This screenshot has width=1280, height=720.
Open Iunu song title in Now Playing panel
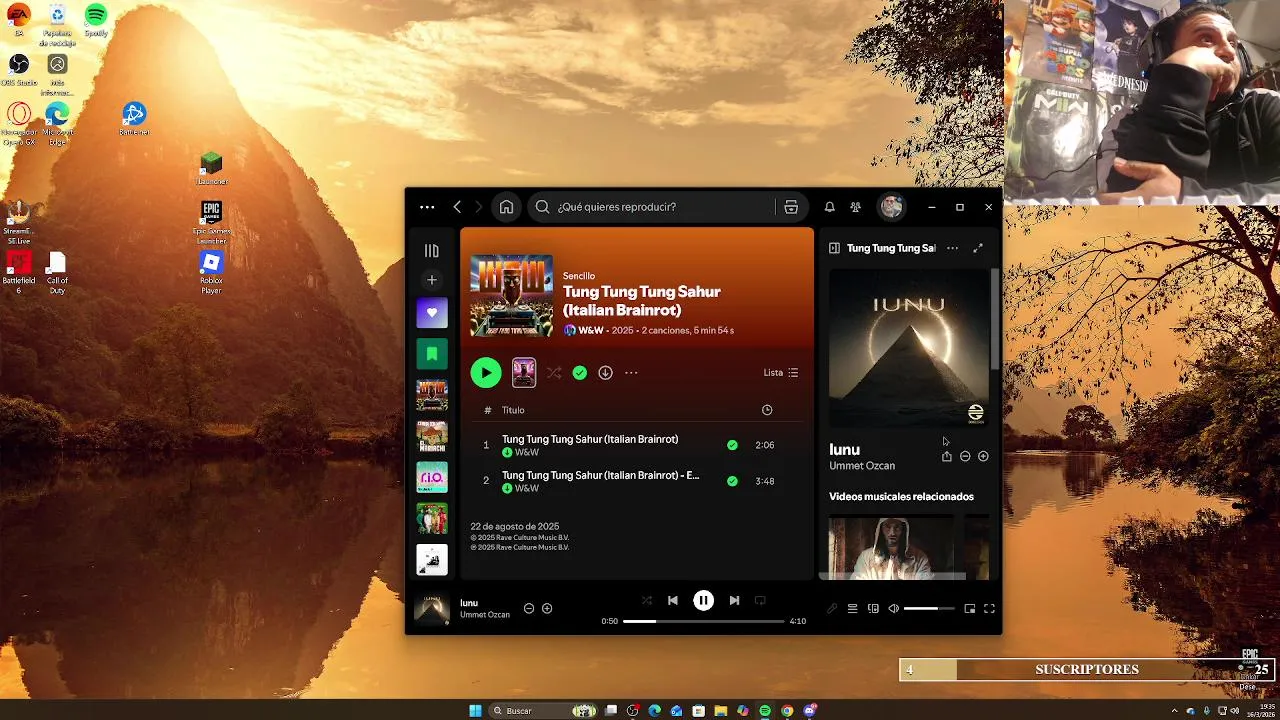(844, 450)
